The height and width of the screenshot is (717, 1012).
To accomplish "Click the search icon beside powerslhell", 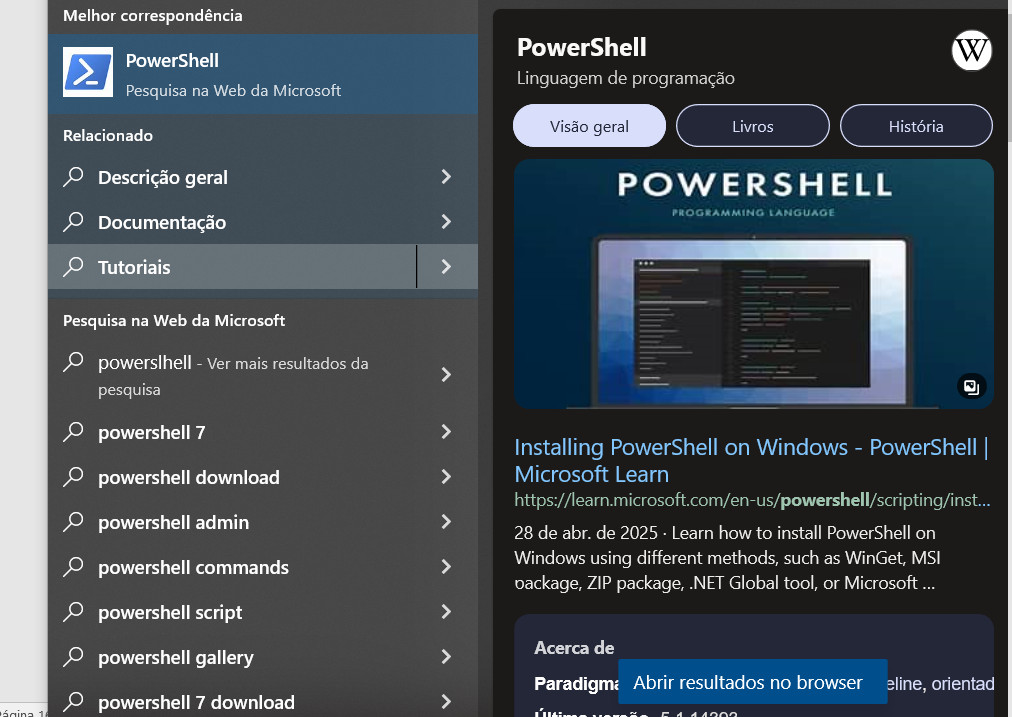I will click(74, 362).
